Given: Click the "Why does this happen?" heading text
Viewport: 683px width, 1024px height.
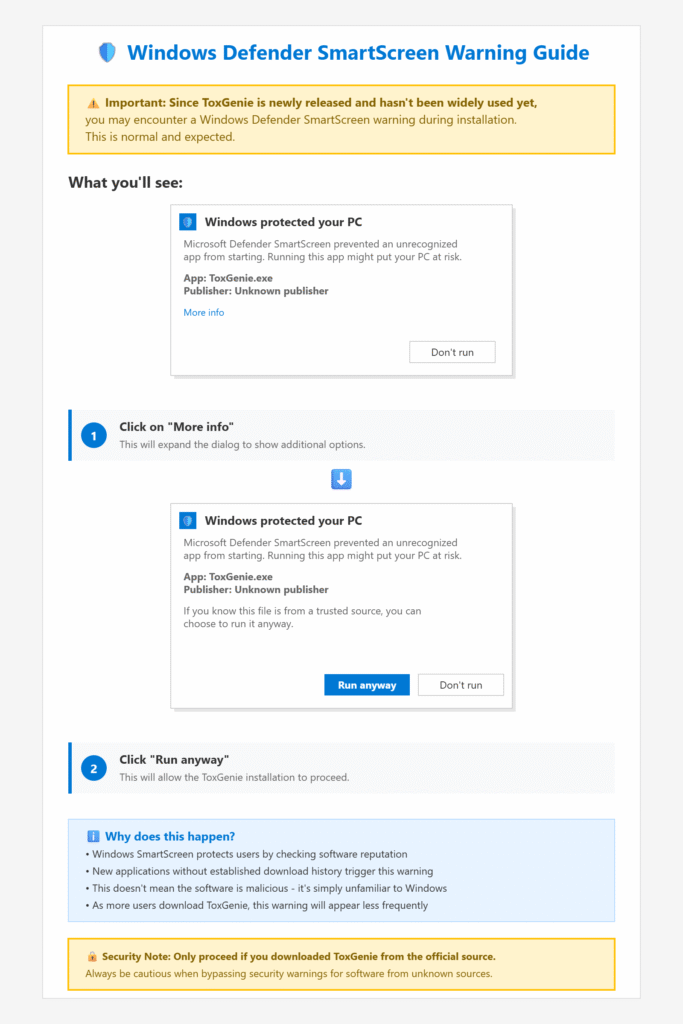Looking at the screenshot, I should (x=170, y=836).
